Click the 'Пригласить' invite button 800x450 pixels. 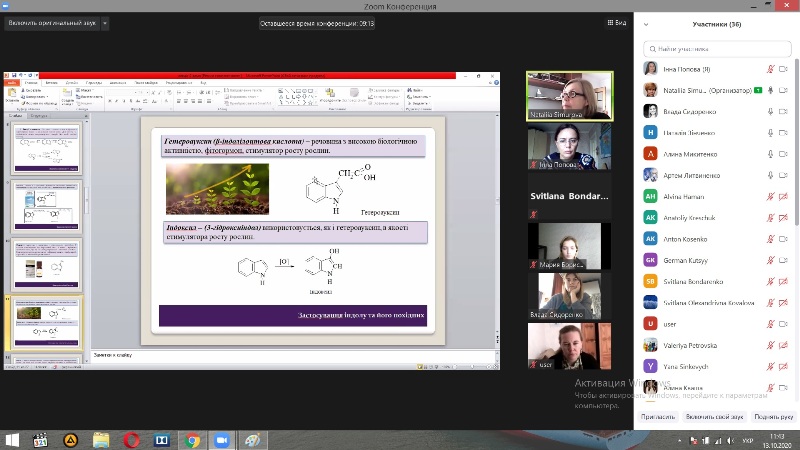coord(657,416)
